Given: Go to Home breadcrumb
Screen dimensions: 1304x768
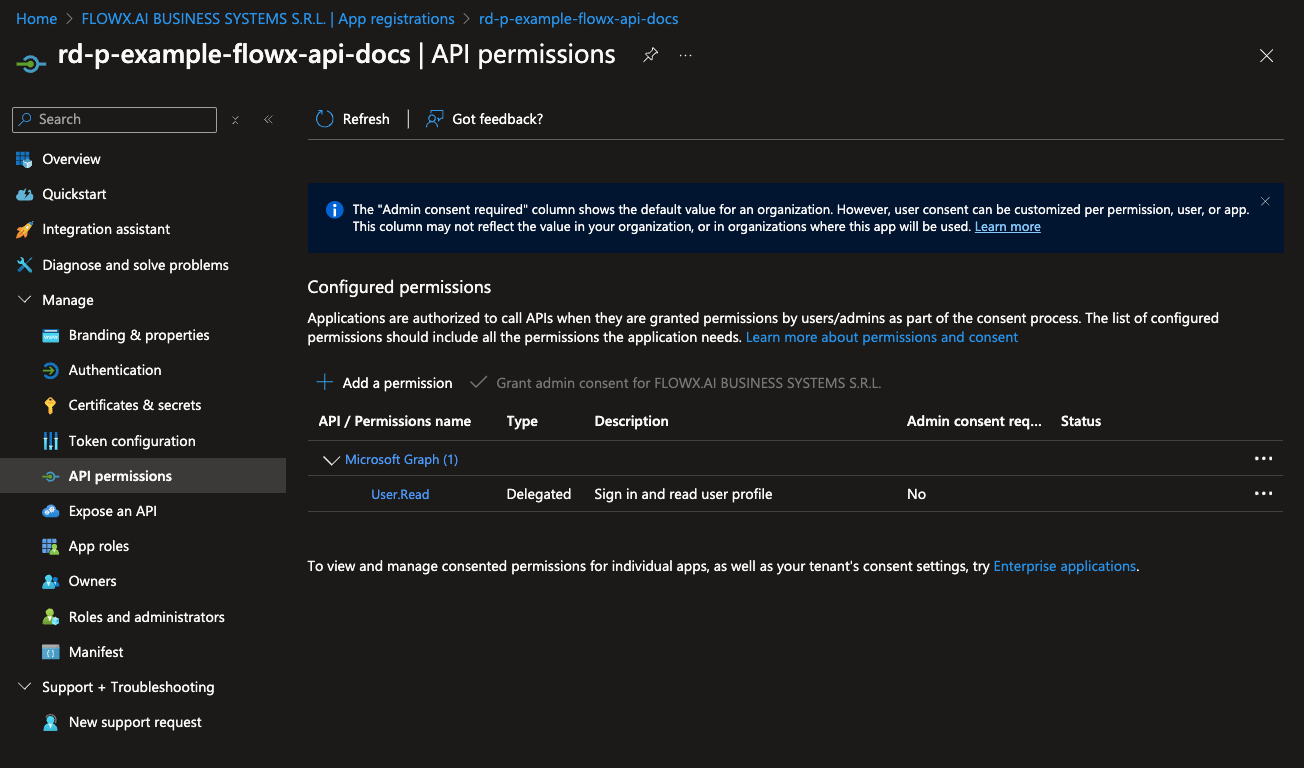Looking at the screenshot, I should (37, 19).
